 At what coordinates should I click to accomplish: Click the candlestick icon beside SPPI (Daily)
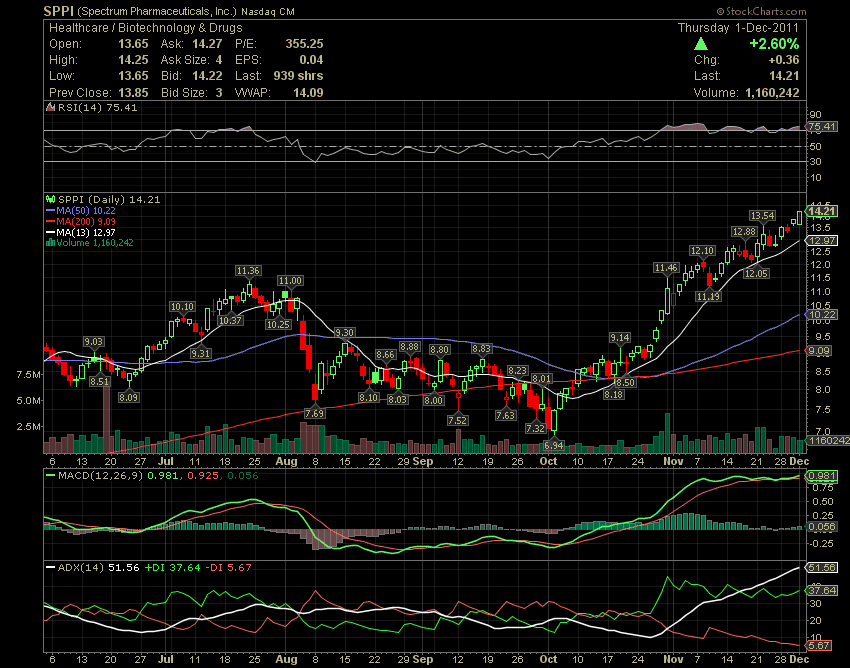click(x=49, y=199)
